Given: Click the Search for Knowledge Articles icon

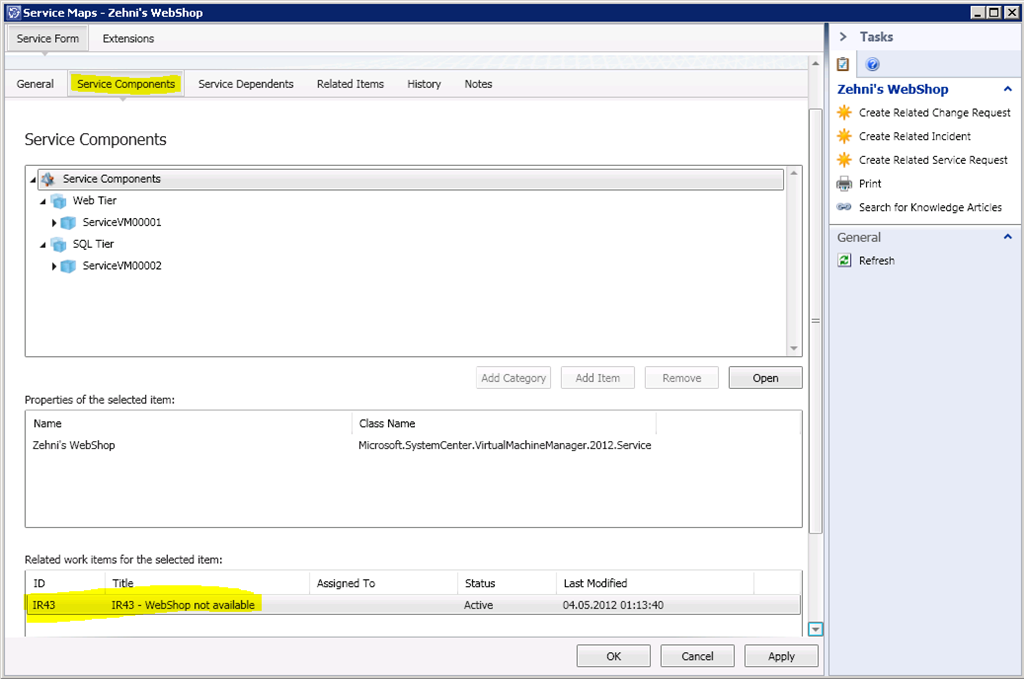Looking at the screenshot, I should pyautogui.click(x=844, y=208).
